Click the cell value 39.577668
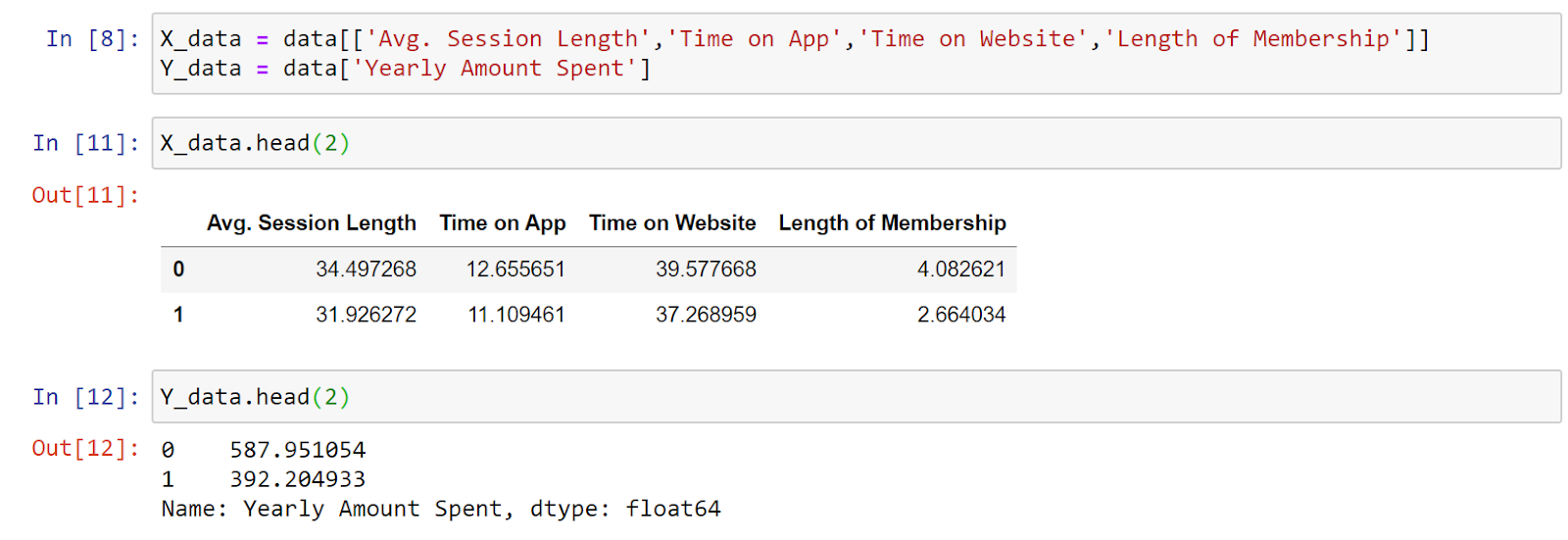The height and width of the screenshot is (540, 1568). pyautogui.click(x=706, y=270)
